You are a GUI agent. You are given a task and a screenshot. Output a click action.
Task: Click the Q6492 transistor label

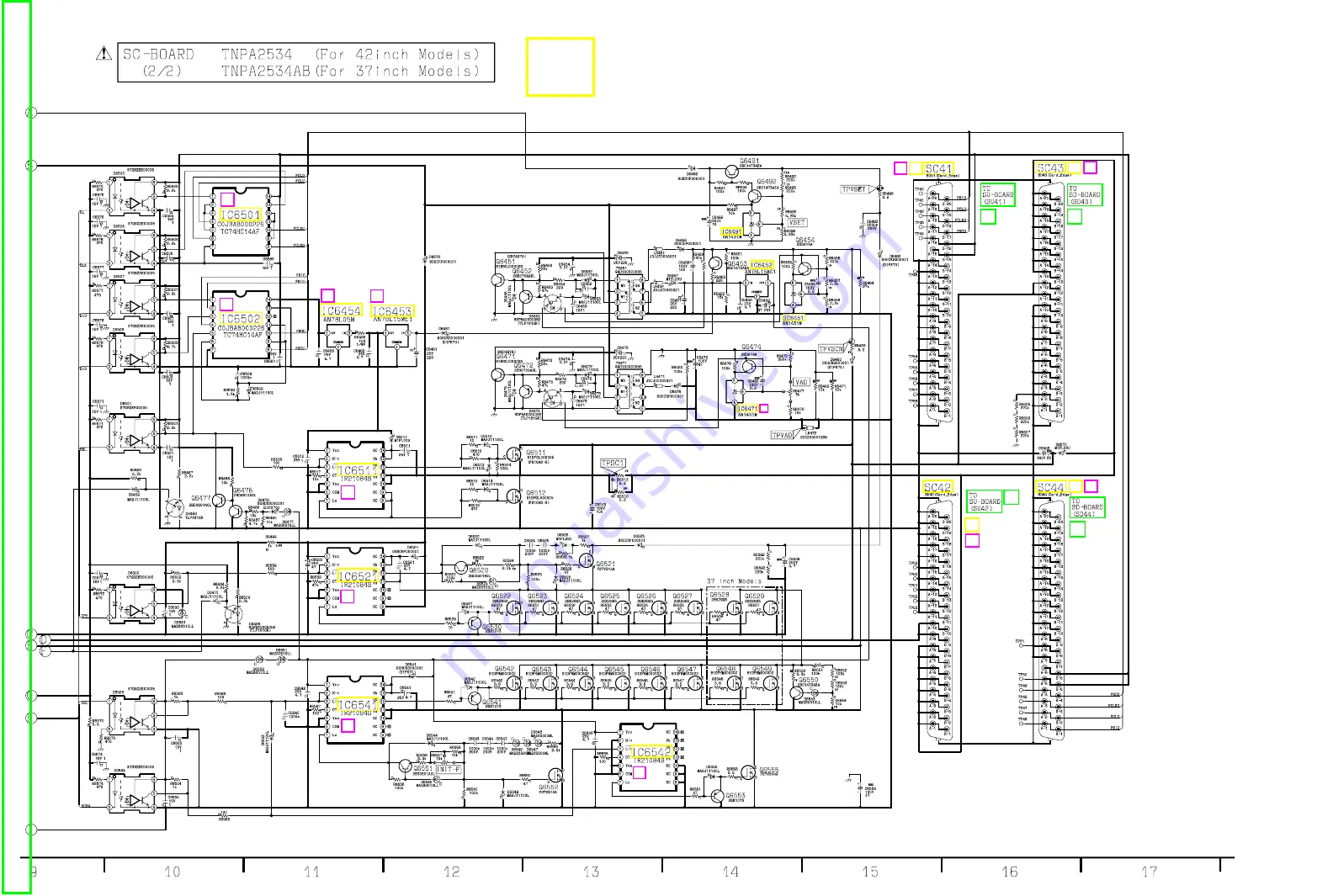[x=767, y=182]
